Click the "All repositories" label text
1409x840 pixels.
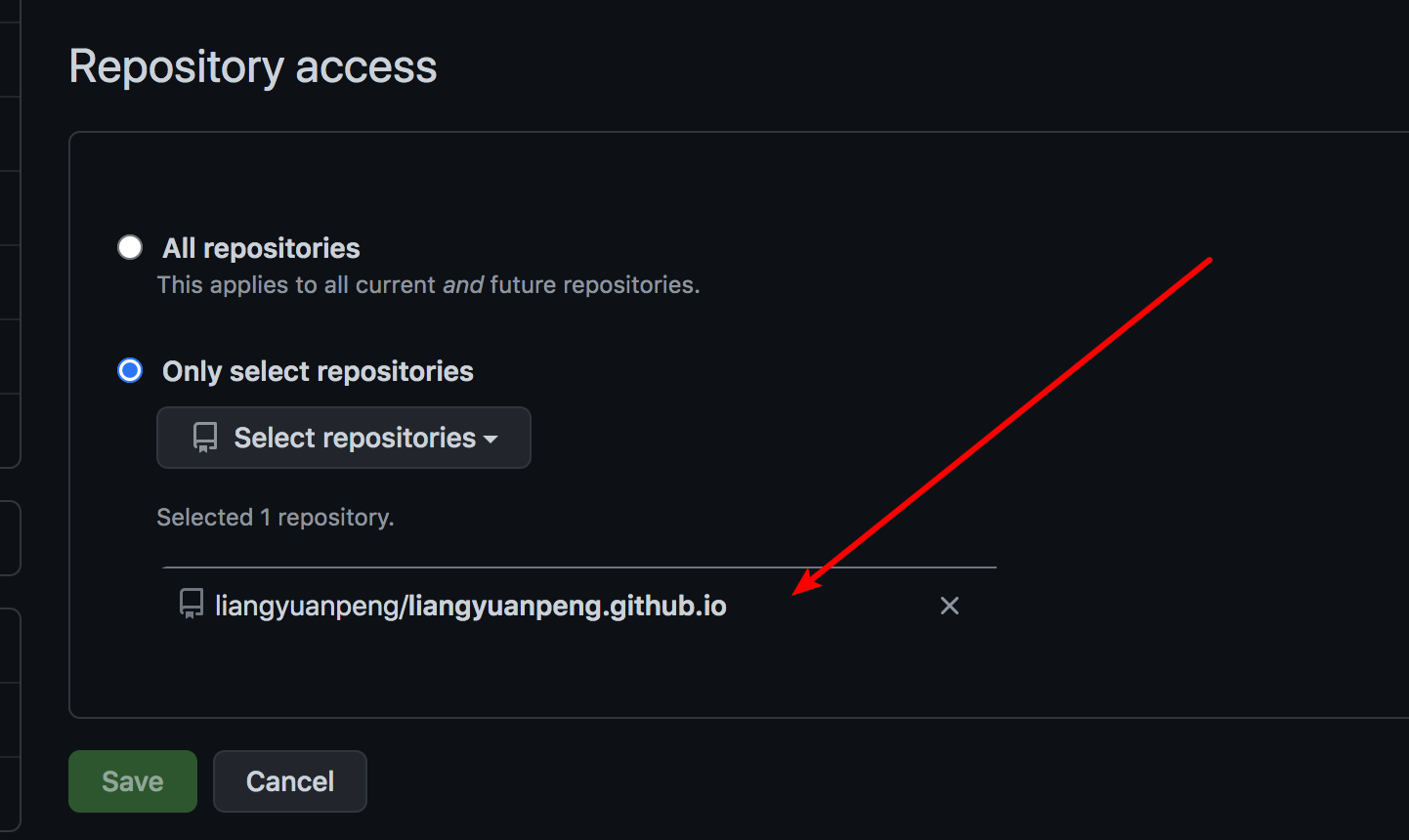click(261, 248)
